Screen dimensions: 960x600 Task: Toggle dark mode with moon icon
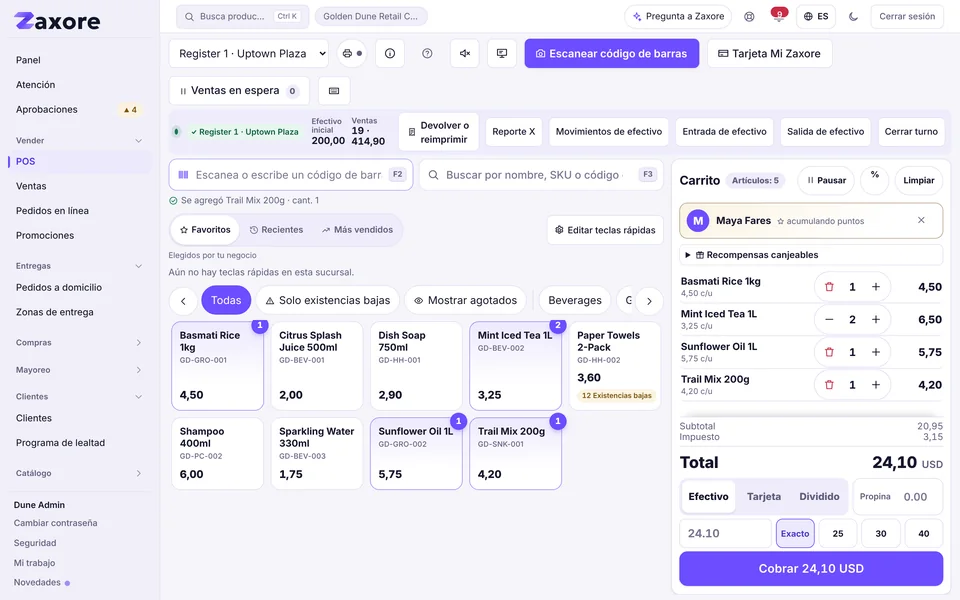(x=853, y=17)
